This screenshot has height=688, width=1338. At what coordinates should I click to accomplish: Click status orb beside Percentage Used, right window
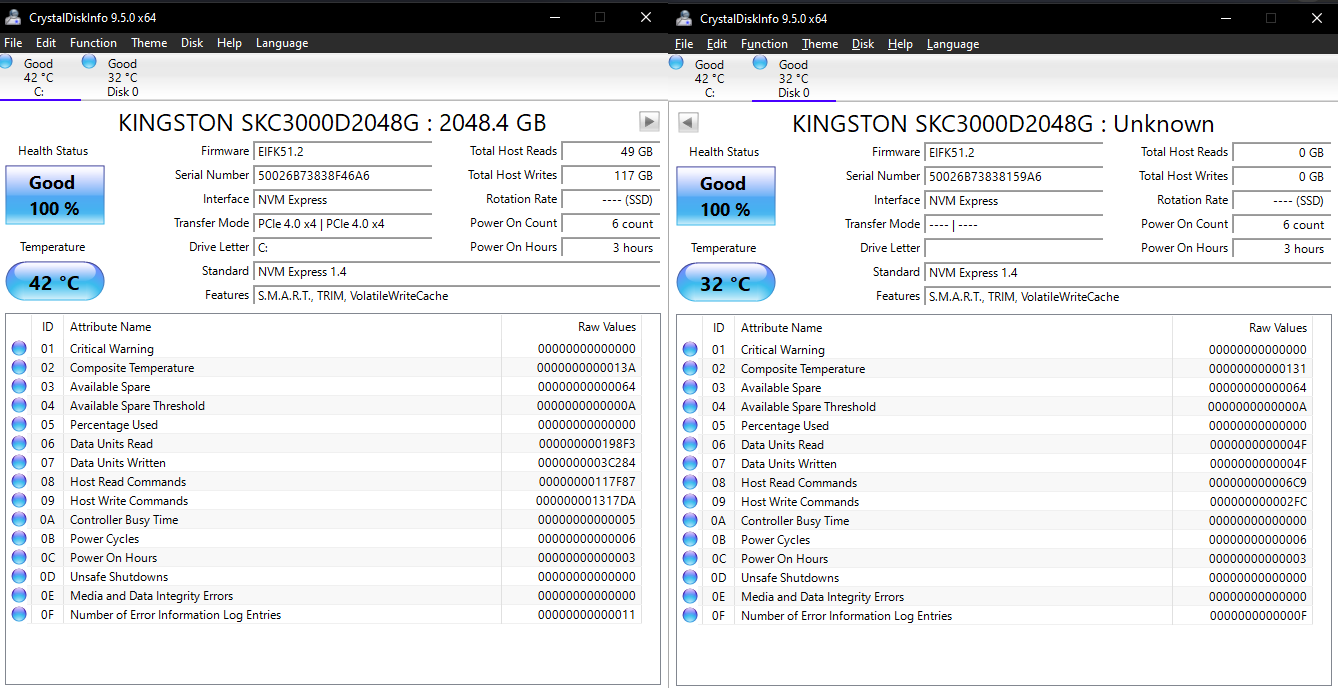coord(690,426)
